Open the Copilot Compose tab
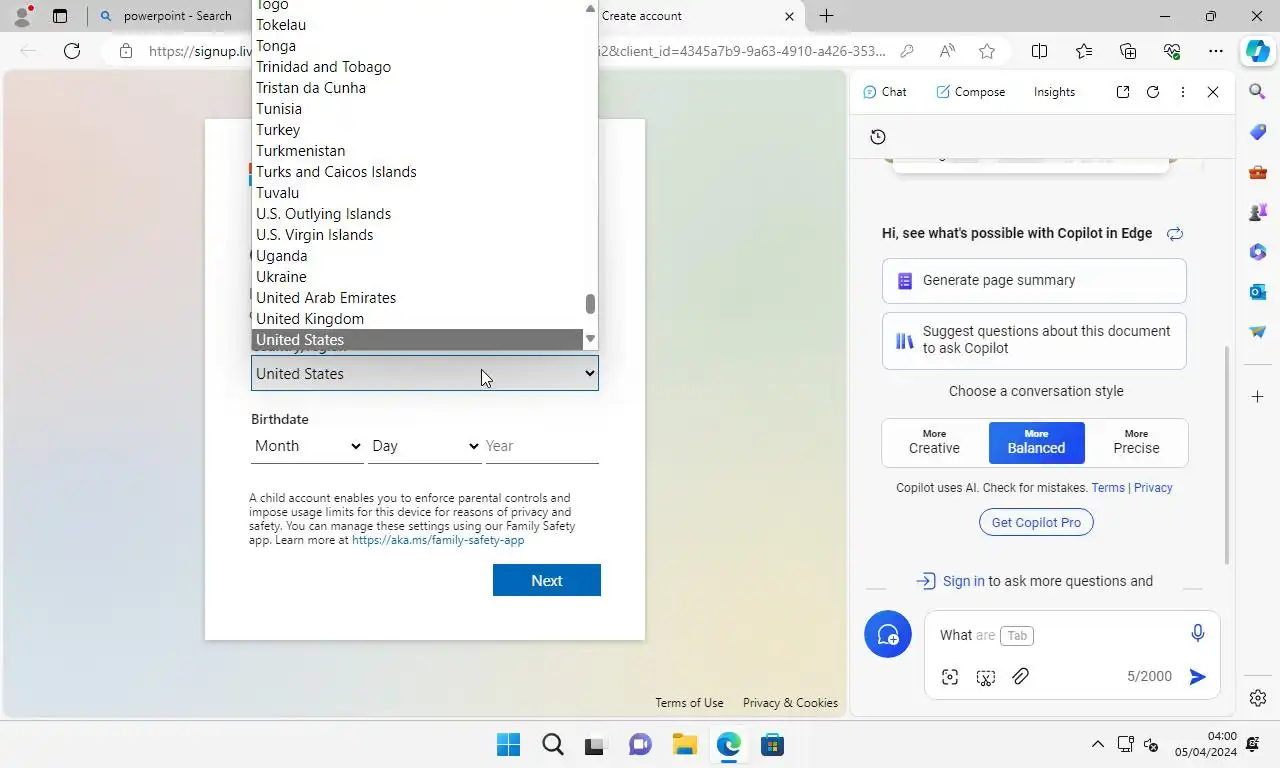The height and width of the screenshot is (768, 1280). 970,92
